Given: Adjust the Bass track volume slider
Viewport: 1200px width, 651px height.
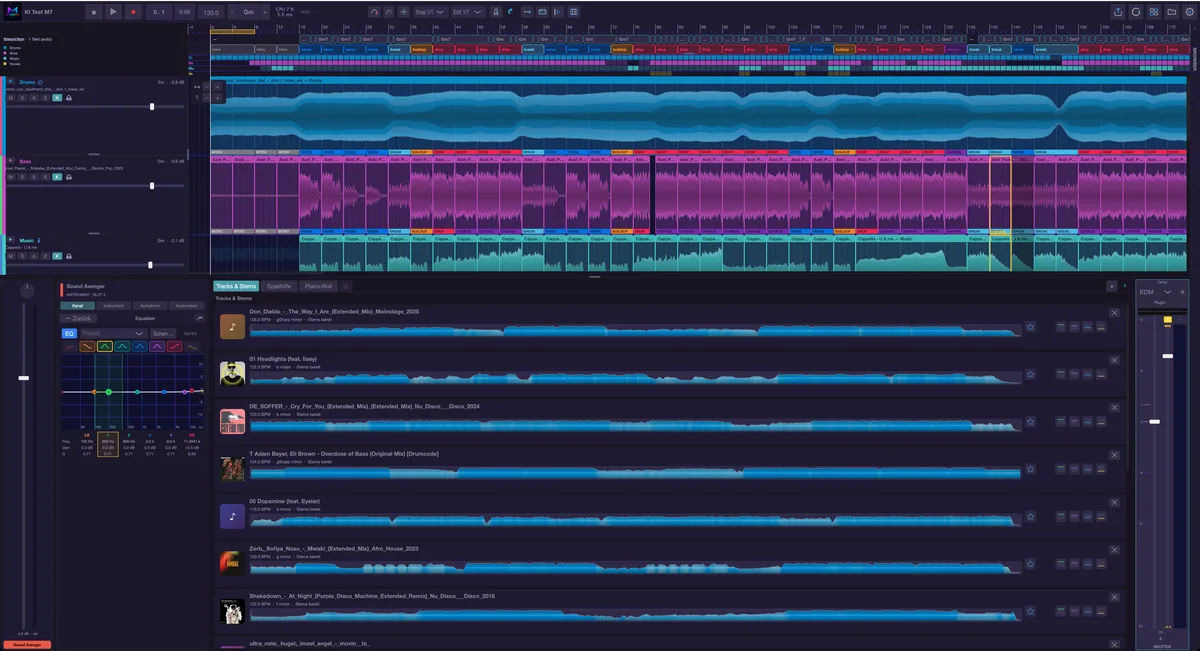Looking at the screenshot, I should pos(152,186).
